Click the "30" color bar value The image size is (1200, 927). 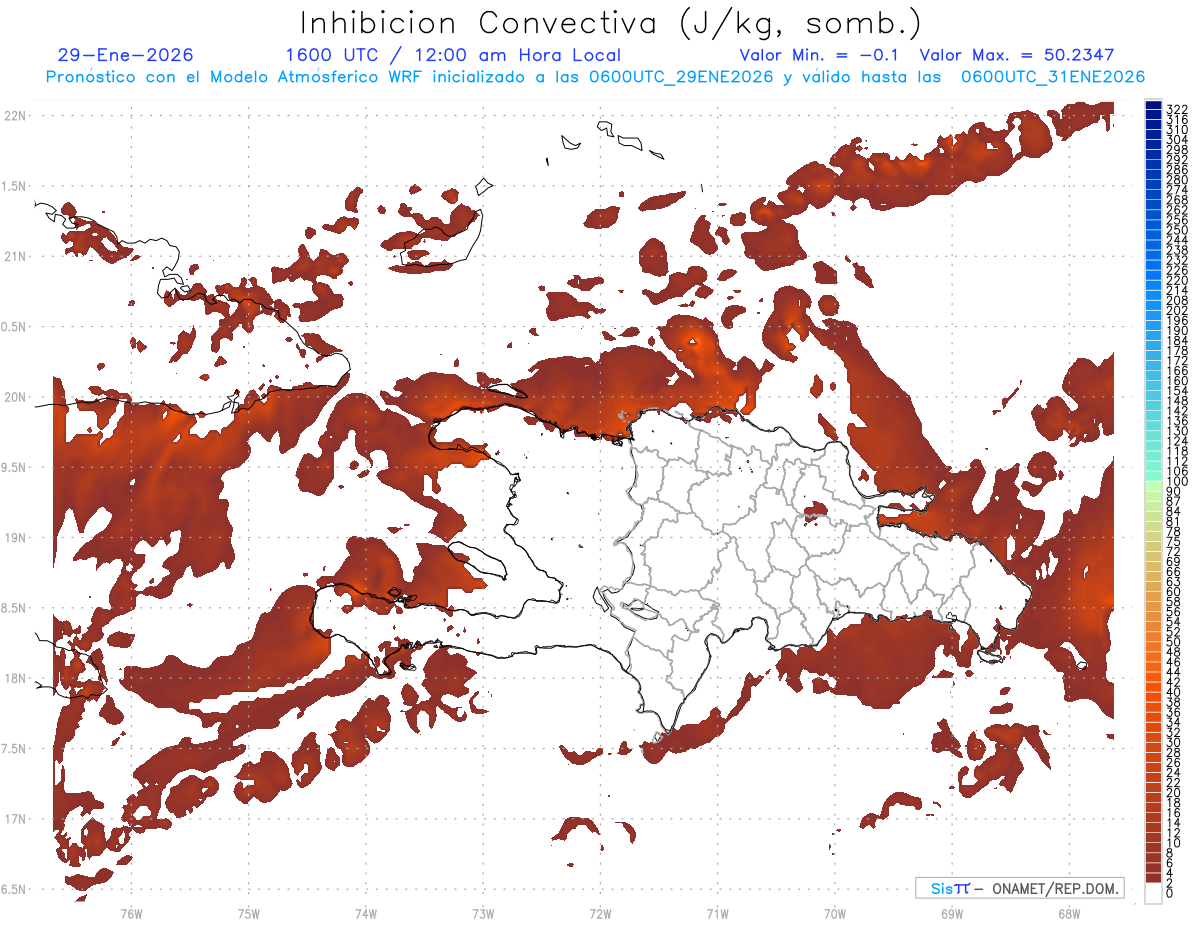click(1173, 742)
